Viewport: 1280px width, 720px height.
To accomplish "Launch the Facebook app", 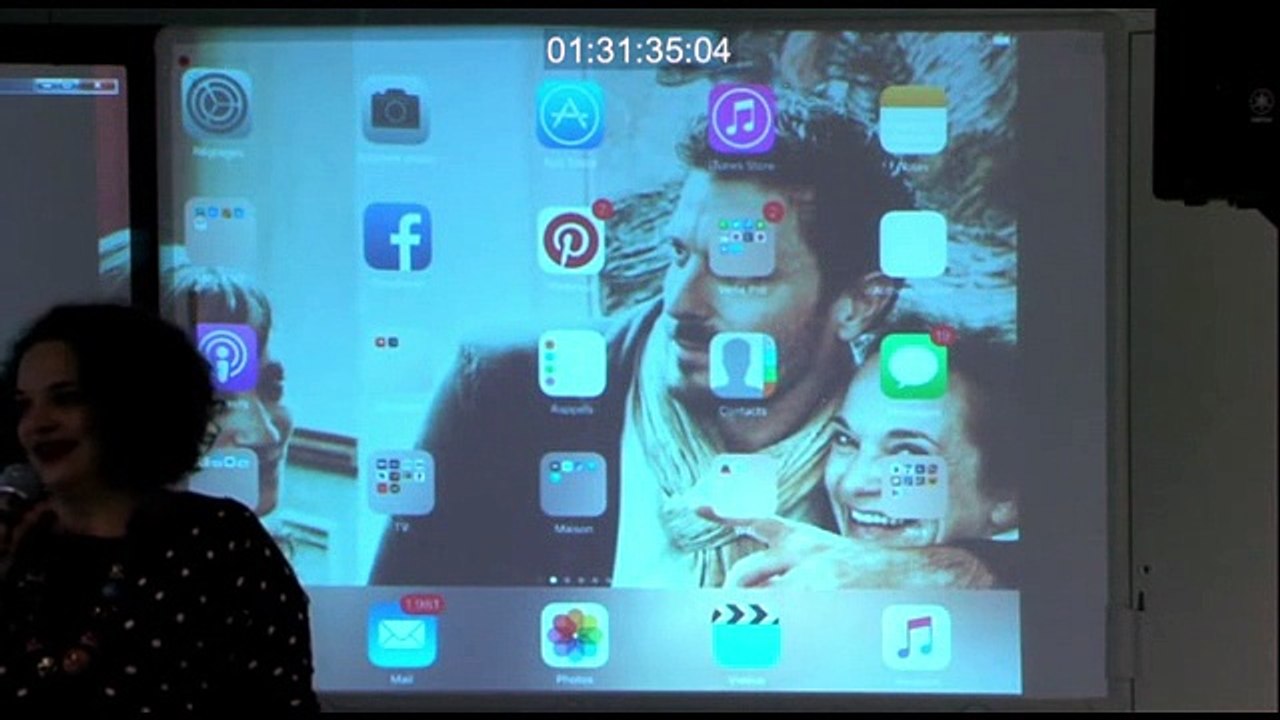I will (398, 237).
